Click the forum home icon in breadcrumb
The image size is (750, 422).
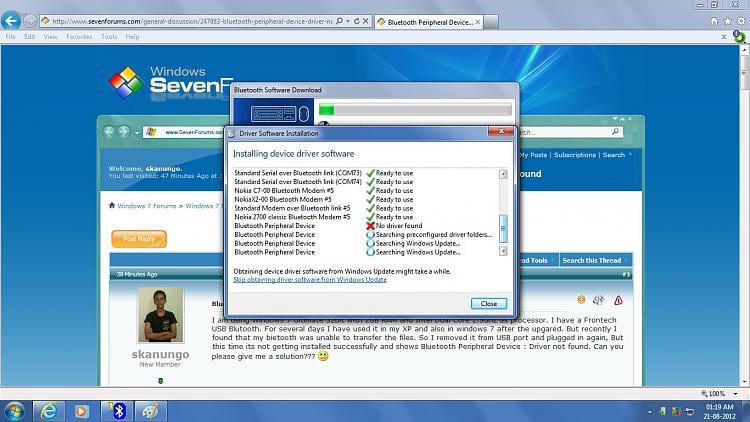pos(111,205)
